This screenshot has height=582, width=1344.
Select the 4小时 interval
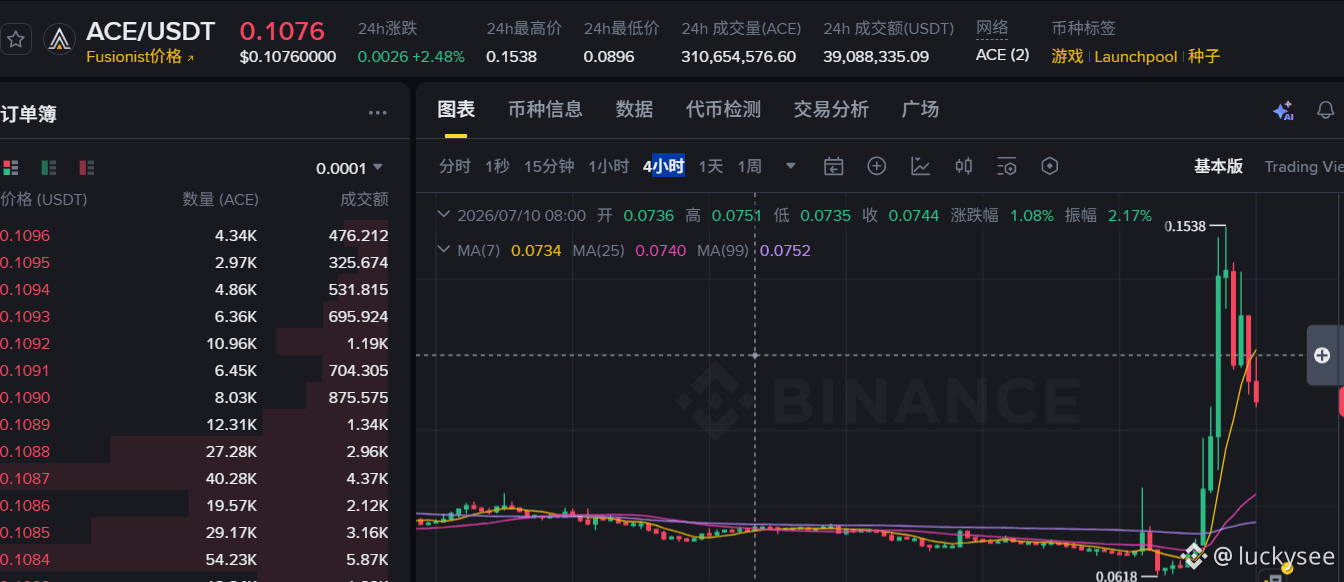point(663,166)
